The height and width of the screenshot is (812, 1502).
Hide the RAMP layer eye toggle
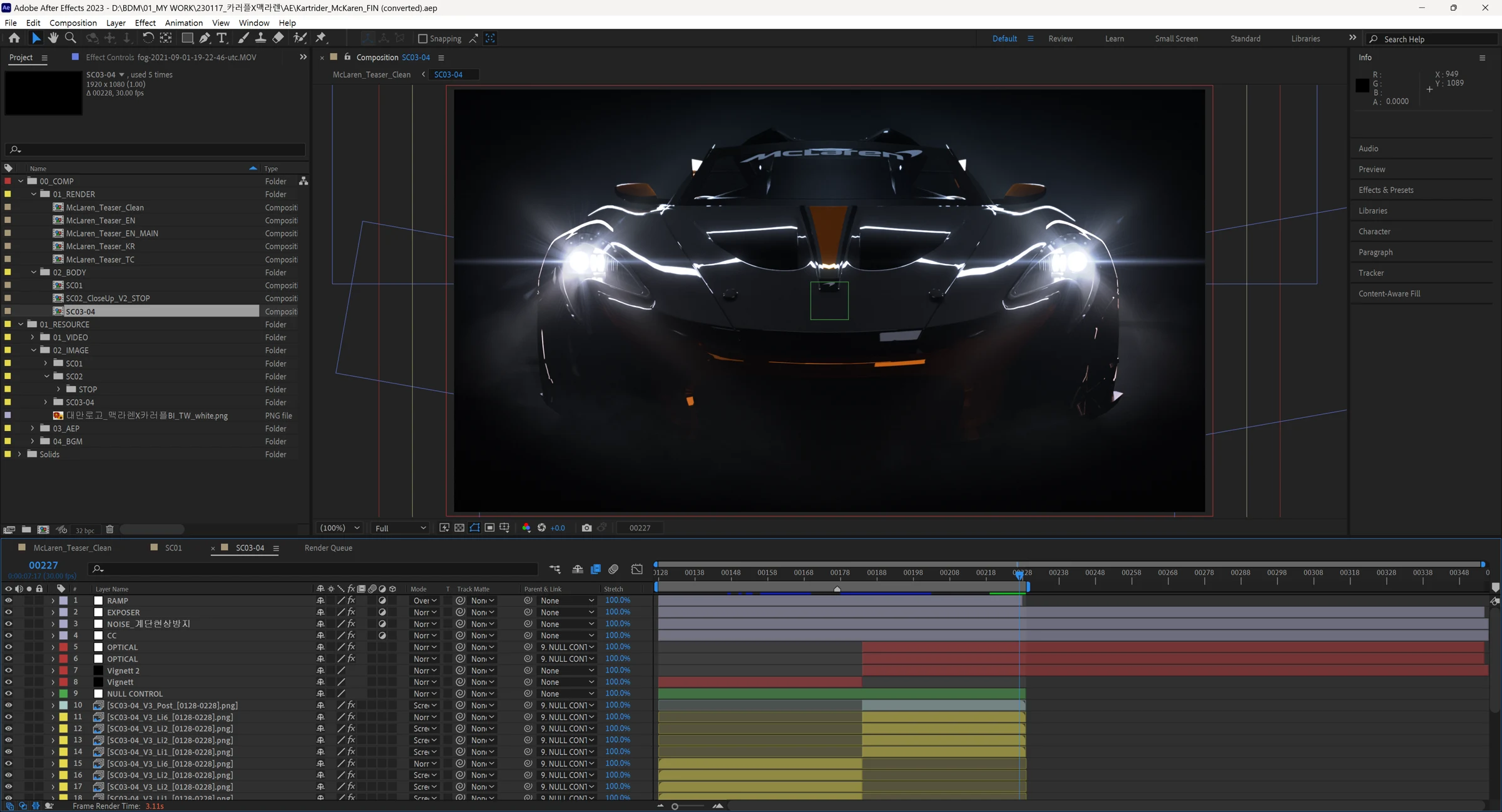tap(8, 601)
